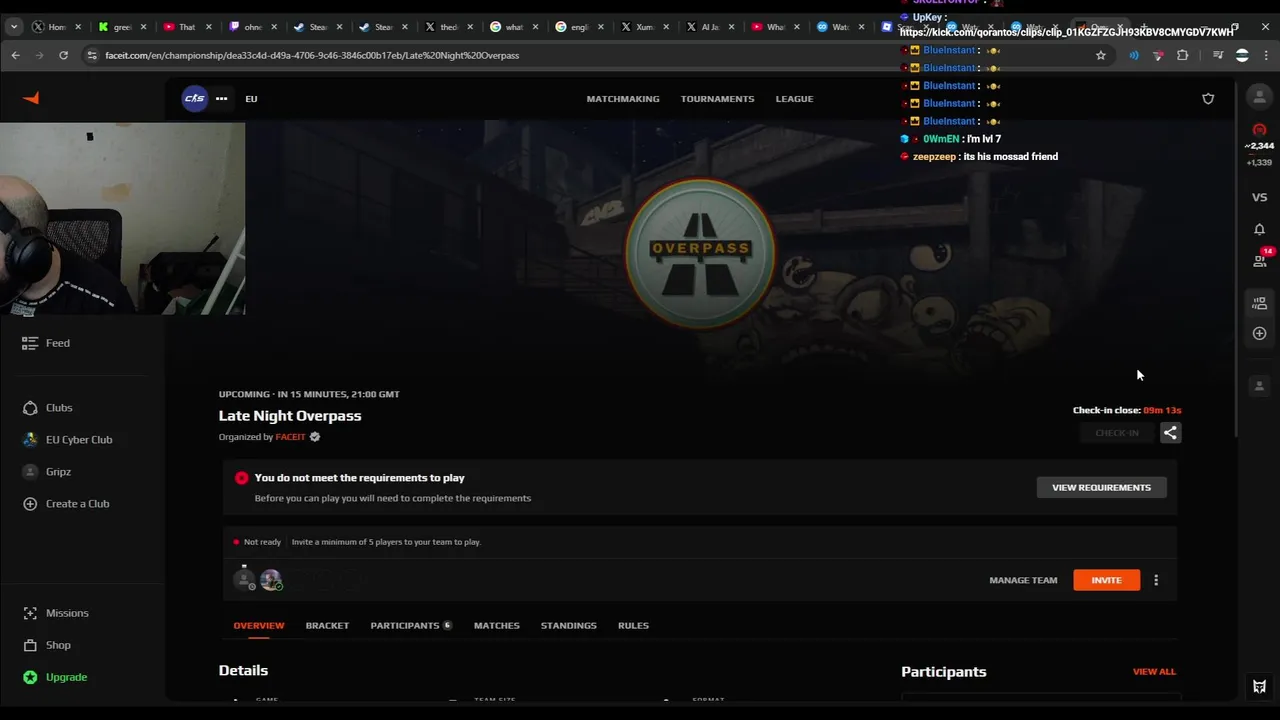Click the FACEIT orange logo
Viewport: 1280px width, 720px height.
pyautogui.click(x=31, y=98)
